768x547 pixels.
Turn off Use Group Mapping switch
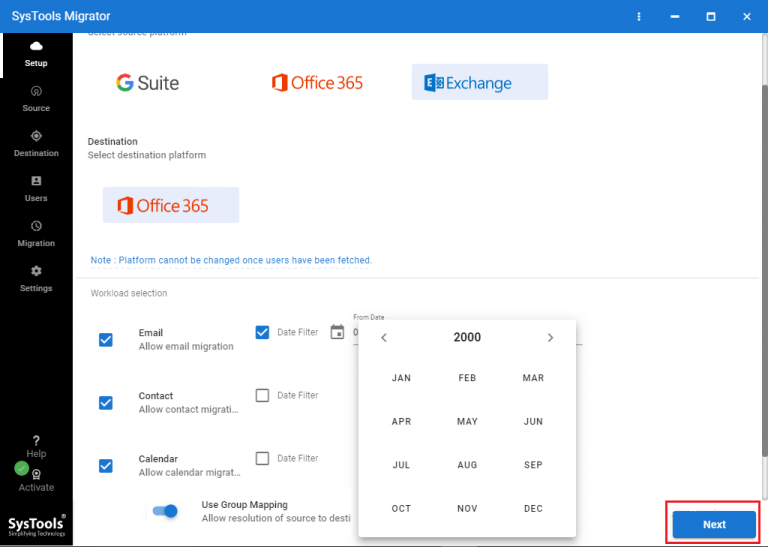click(x=165, y=511)
